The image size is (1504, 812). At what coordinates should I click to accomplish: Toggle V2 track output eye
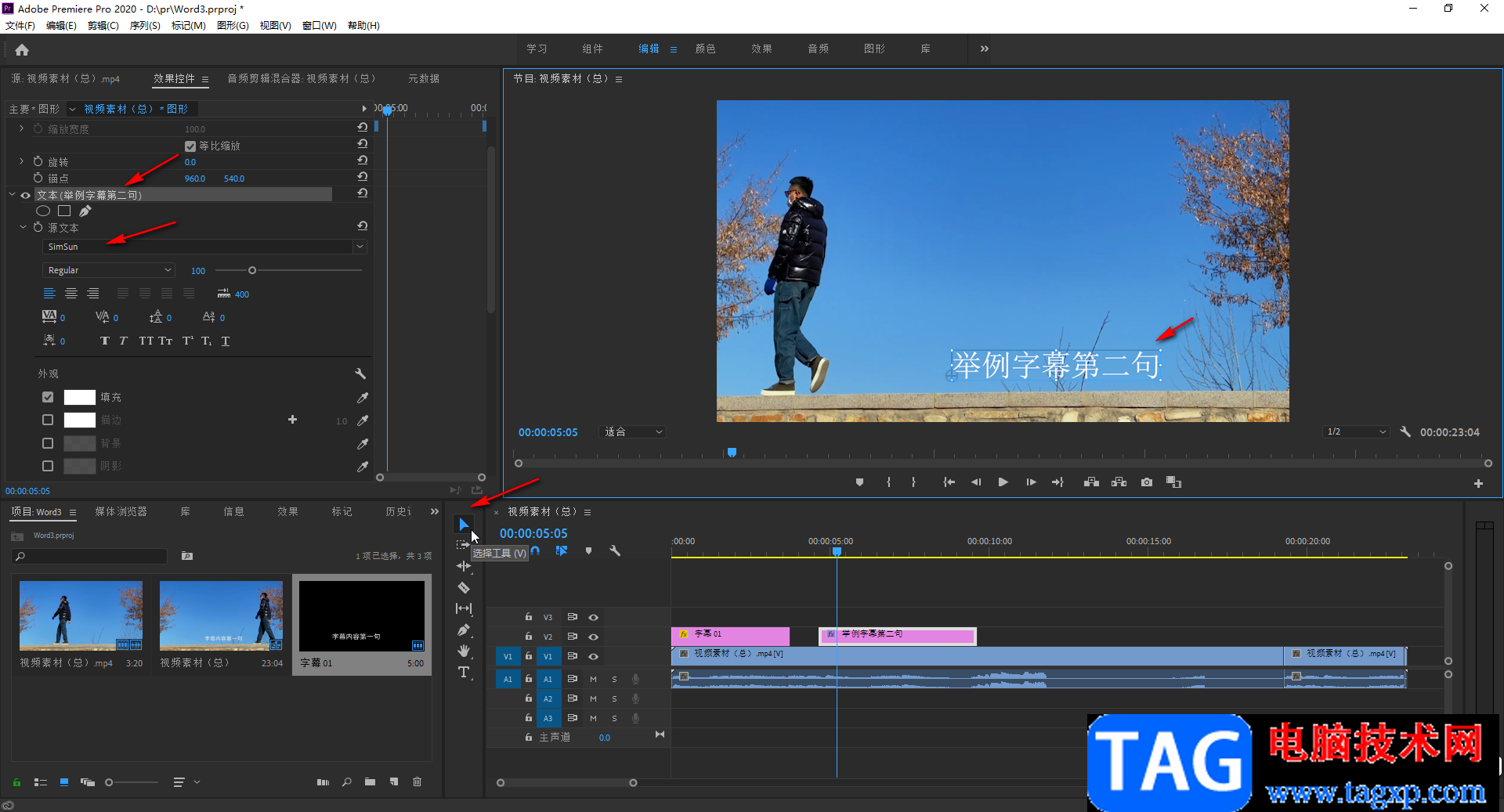pos(593,637)
